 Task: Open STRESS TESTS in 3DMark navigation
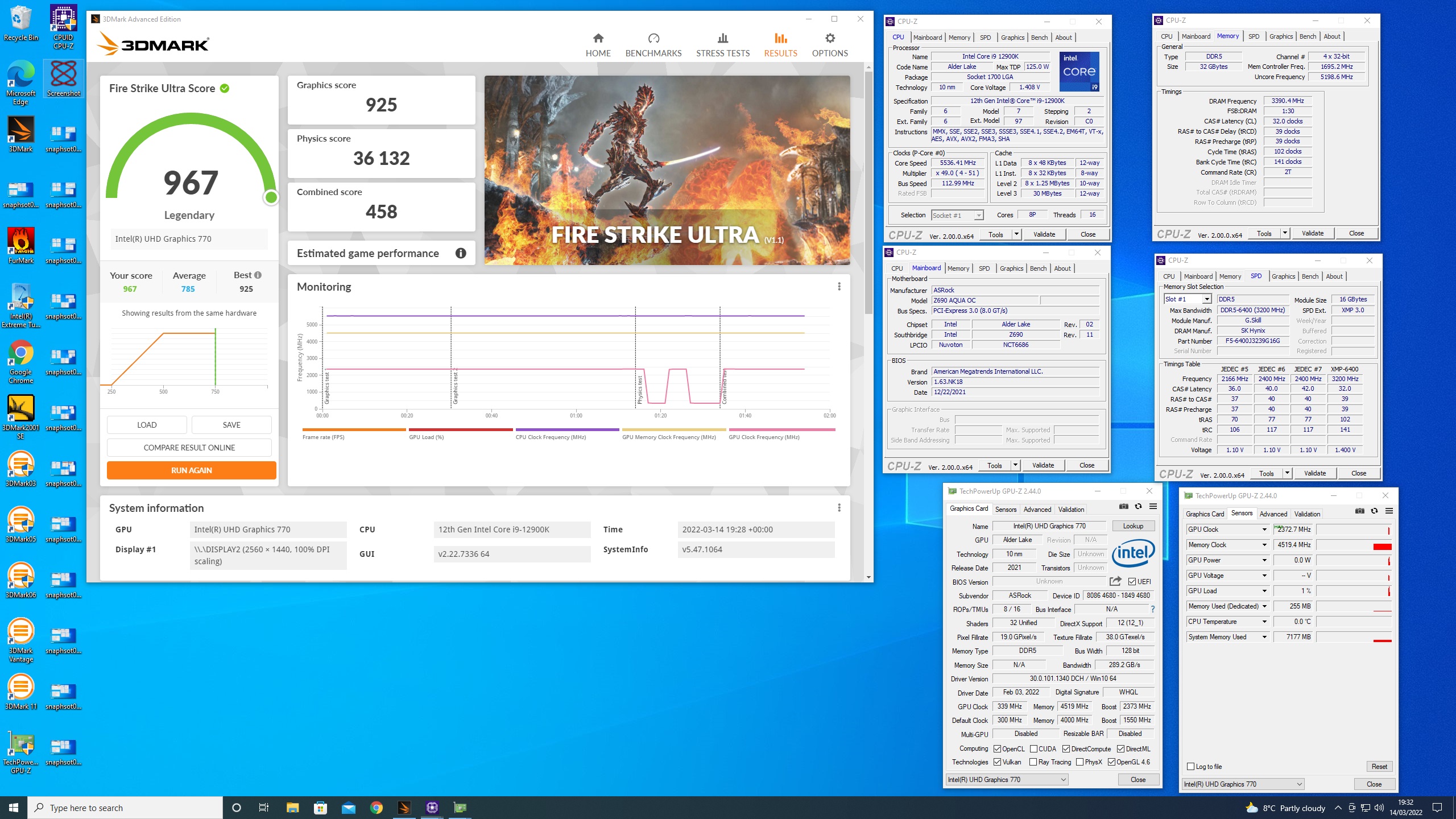pyautogui.click(x=722, y=45)
